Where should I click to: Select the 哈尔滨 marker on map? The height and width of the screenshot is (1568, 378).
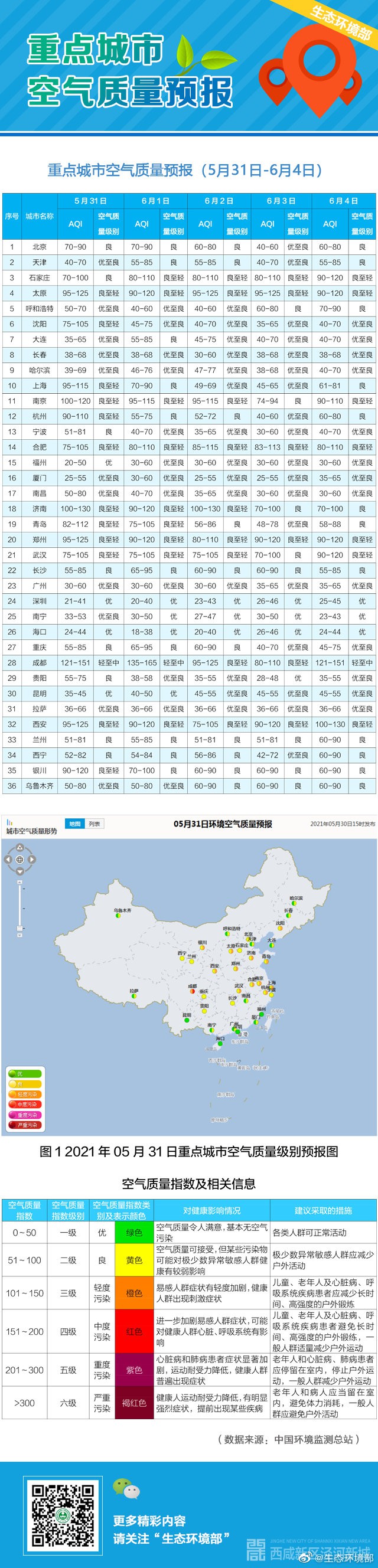(x=294, y=904)
